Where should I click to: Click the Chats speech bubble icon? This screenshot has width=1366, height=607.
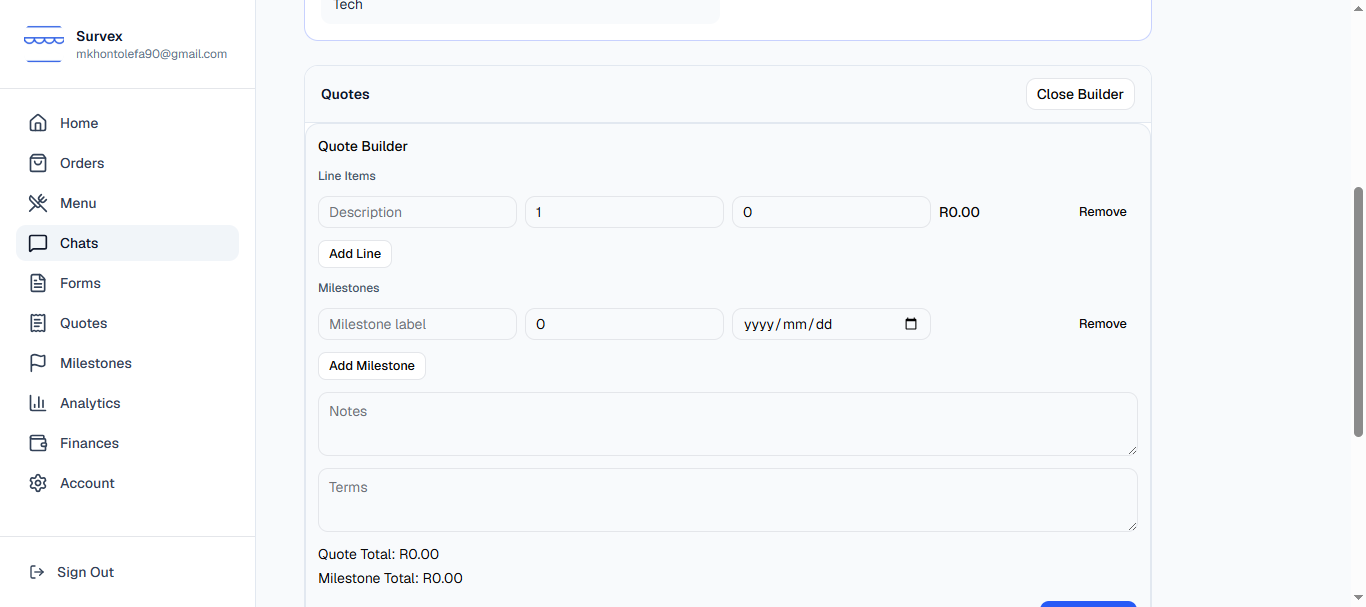coord(38,243)
